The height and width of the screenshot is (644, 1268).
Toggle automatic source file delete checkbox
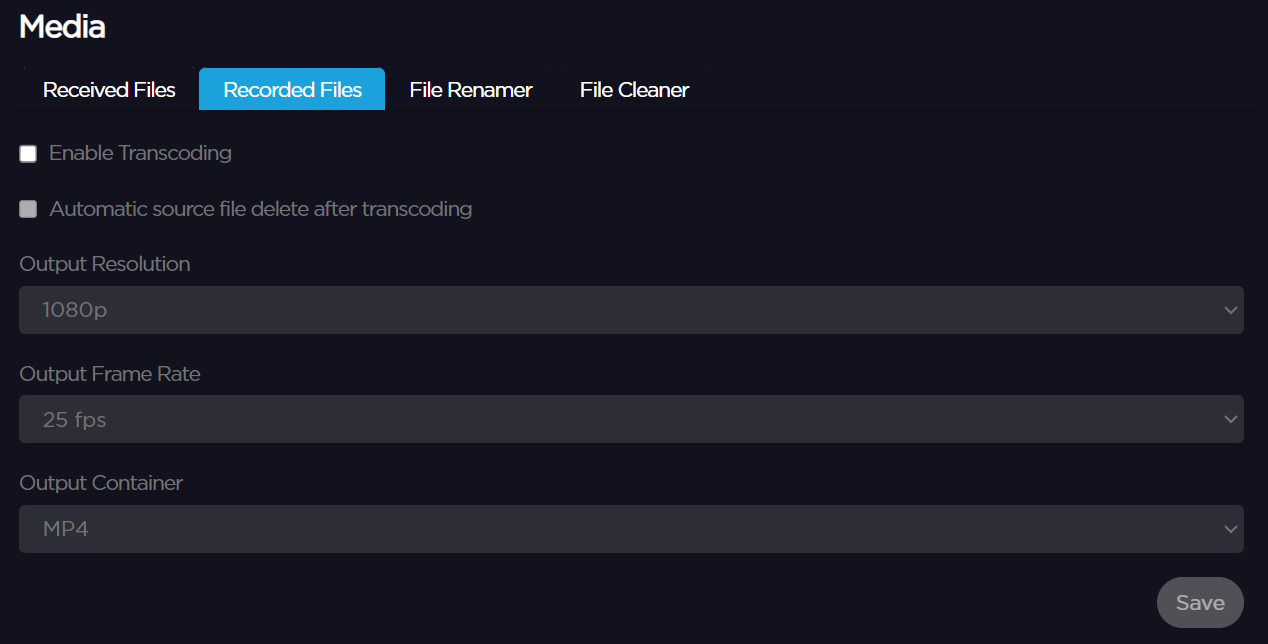[x=28, y=210]
